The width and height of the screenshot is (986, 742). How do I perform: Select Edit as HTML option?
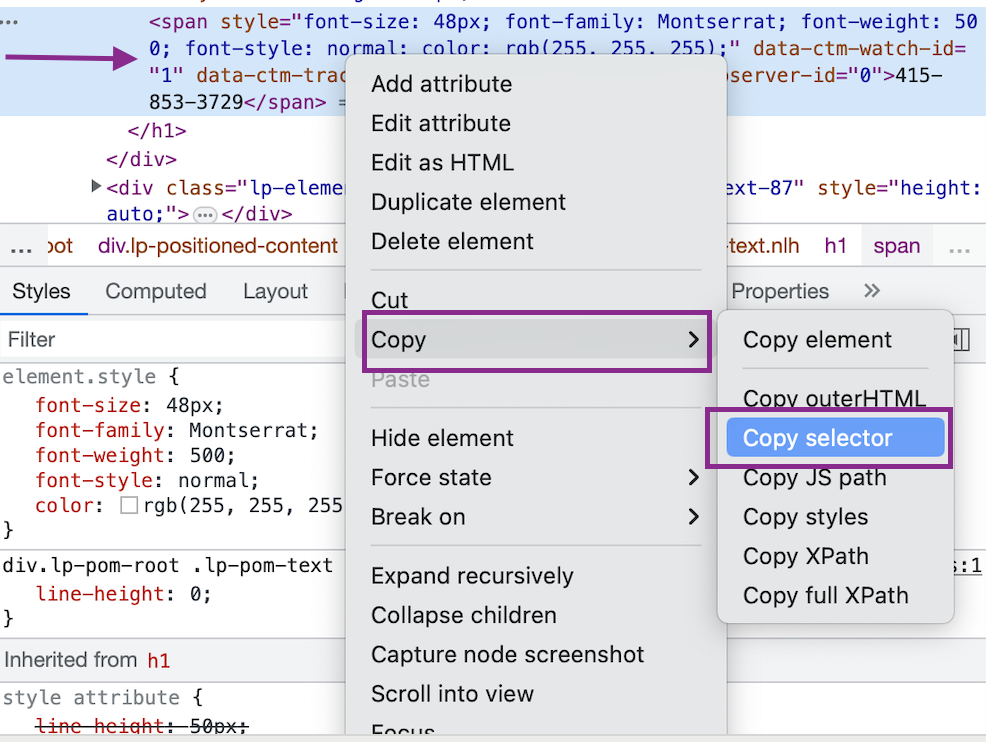(x=442, y=163)
